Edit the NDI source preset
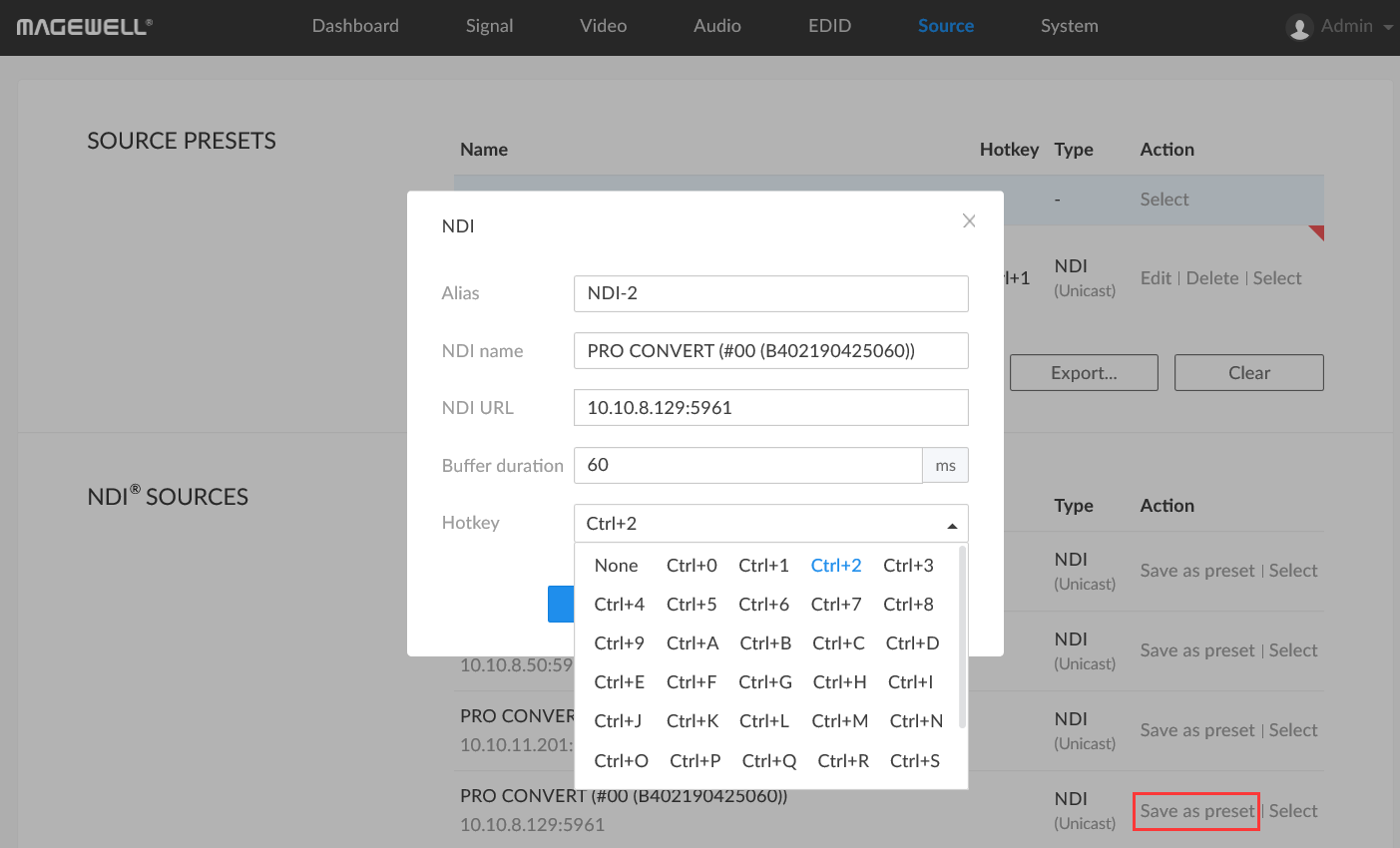 click(1156, 278)
